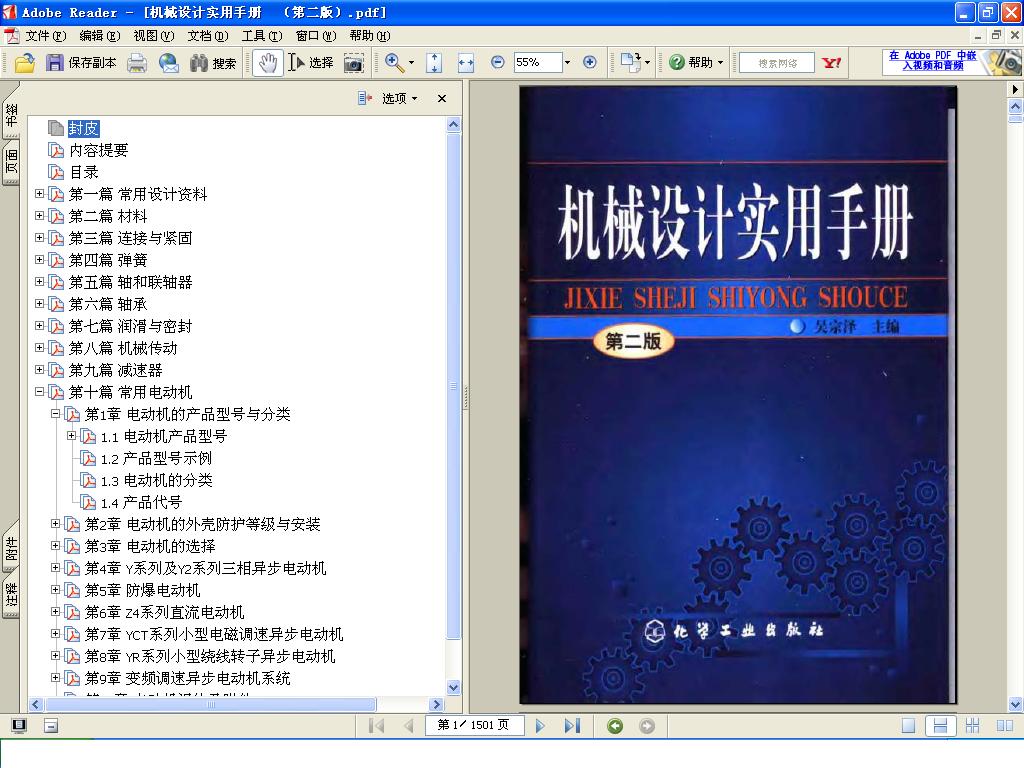Switch to continuous facing layout
1024x768 pixels.
coord(972,726)
